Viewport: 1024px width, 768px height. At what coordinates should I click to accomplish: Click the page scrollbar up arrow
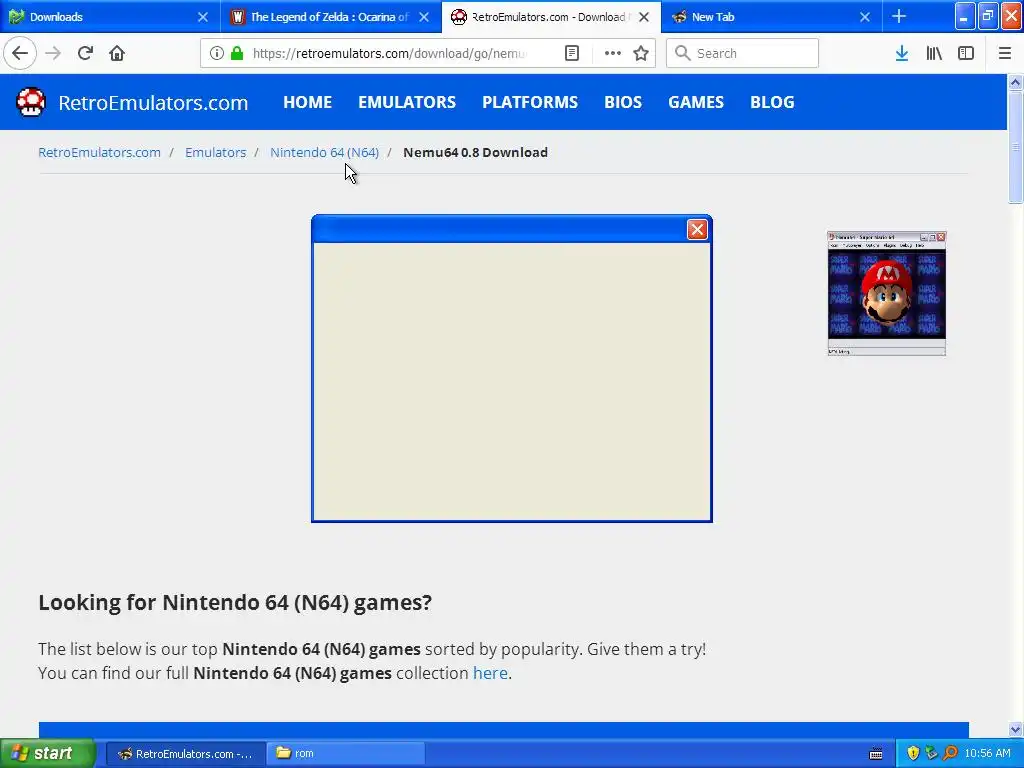[x=1015, y=82]
